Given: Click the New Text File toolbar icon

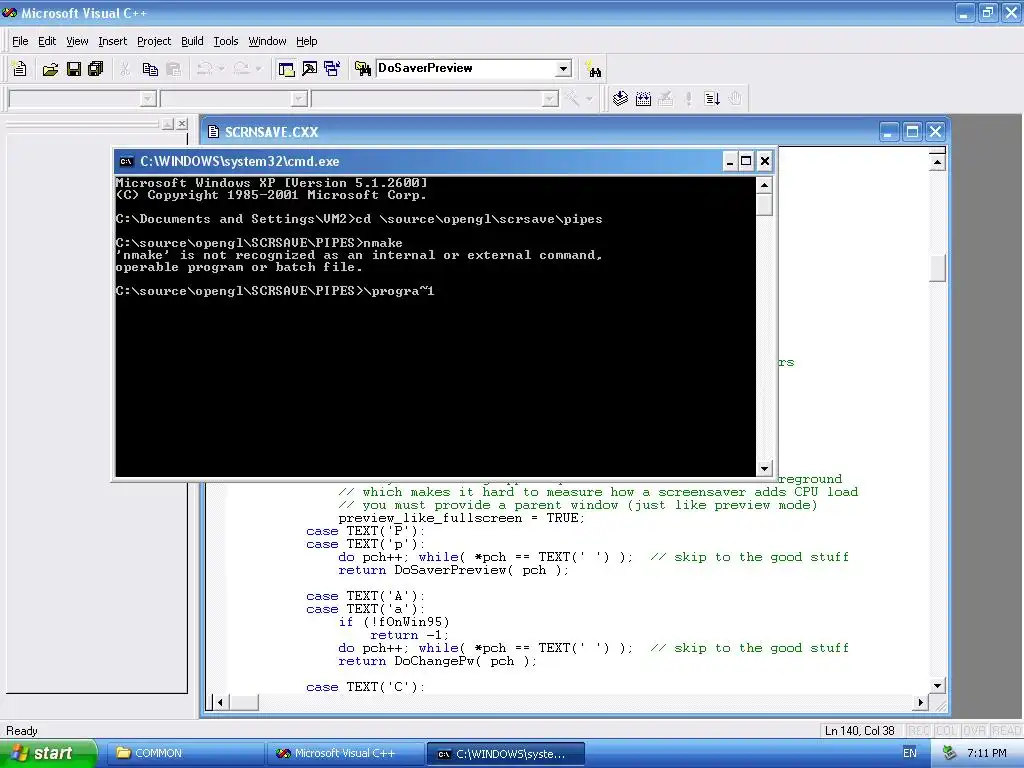Looking at the screenshot, I should 20,69.
